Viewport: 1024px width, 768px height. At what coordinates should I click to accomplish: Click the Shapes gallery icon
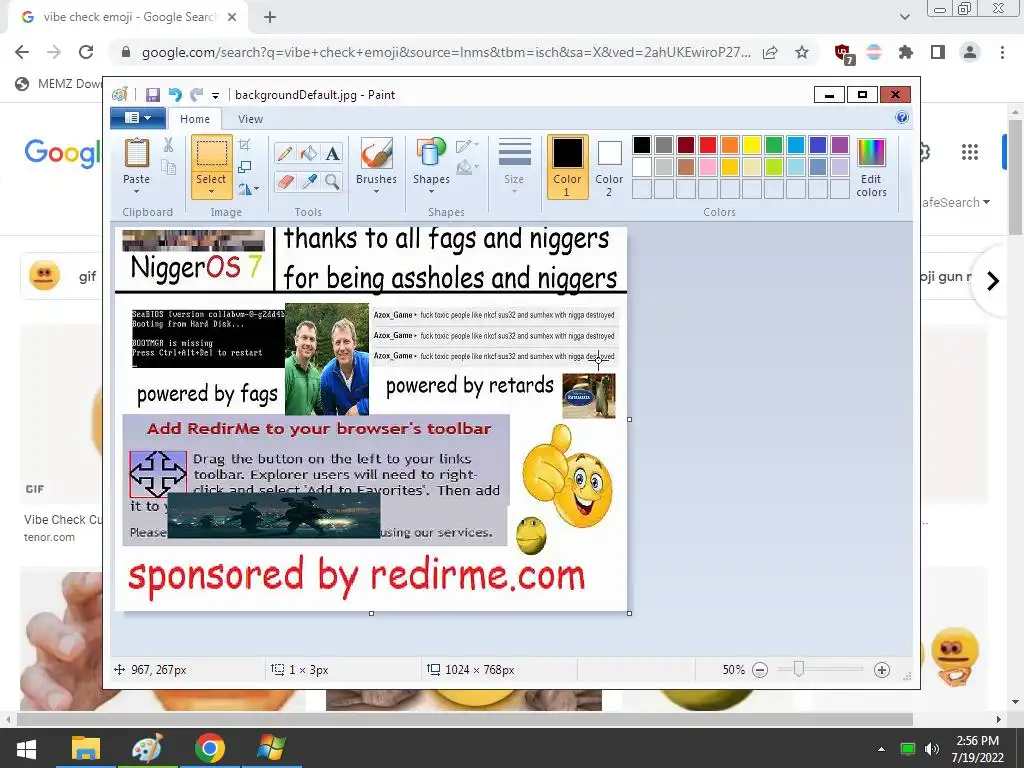(x=431, y=153)
